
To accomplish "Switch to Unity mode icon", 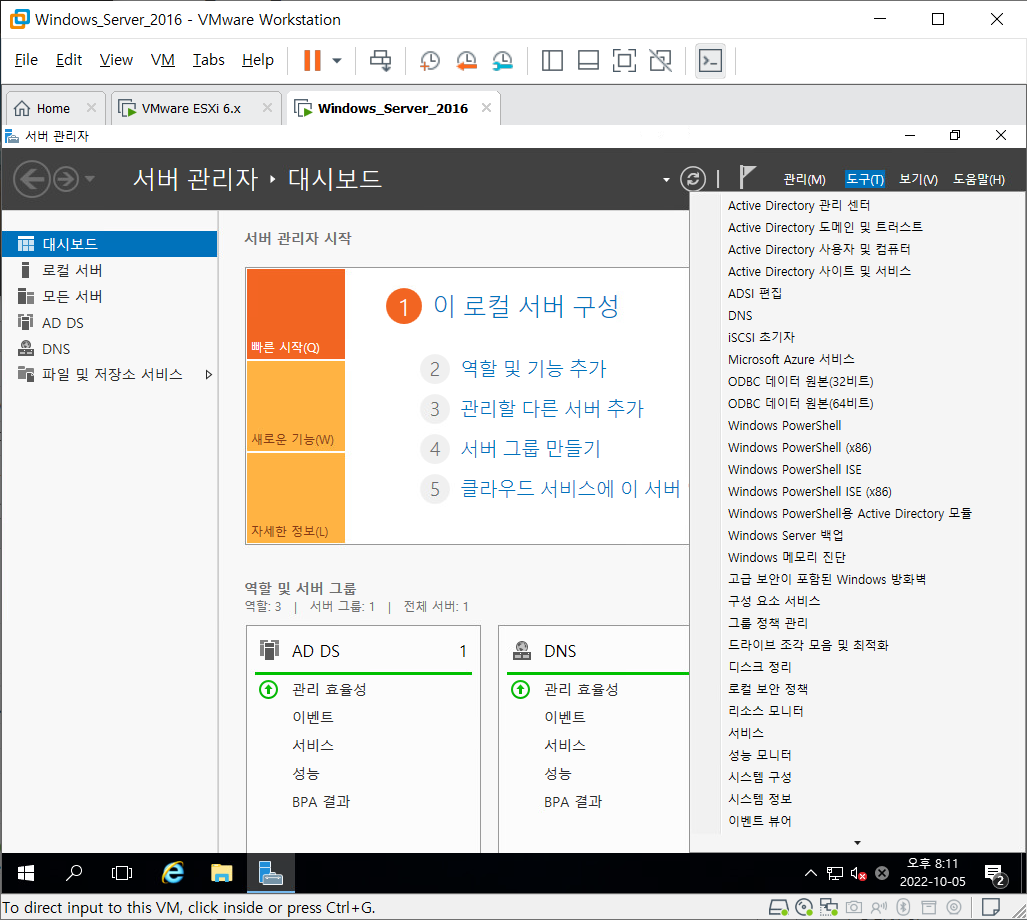I will click(660, 60).
